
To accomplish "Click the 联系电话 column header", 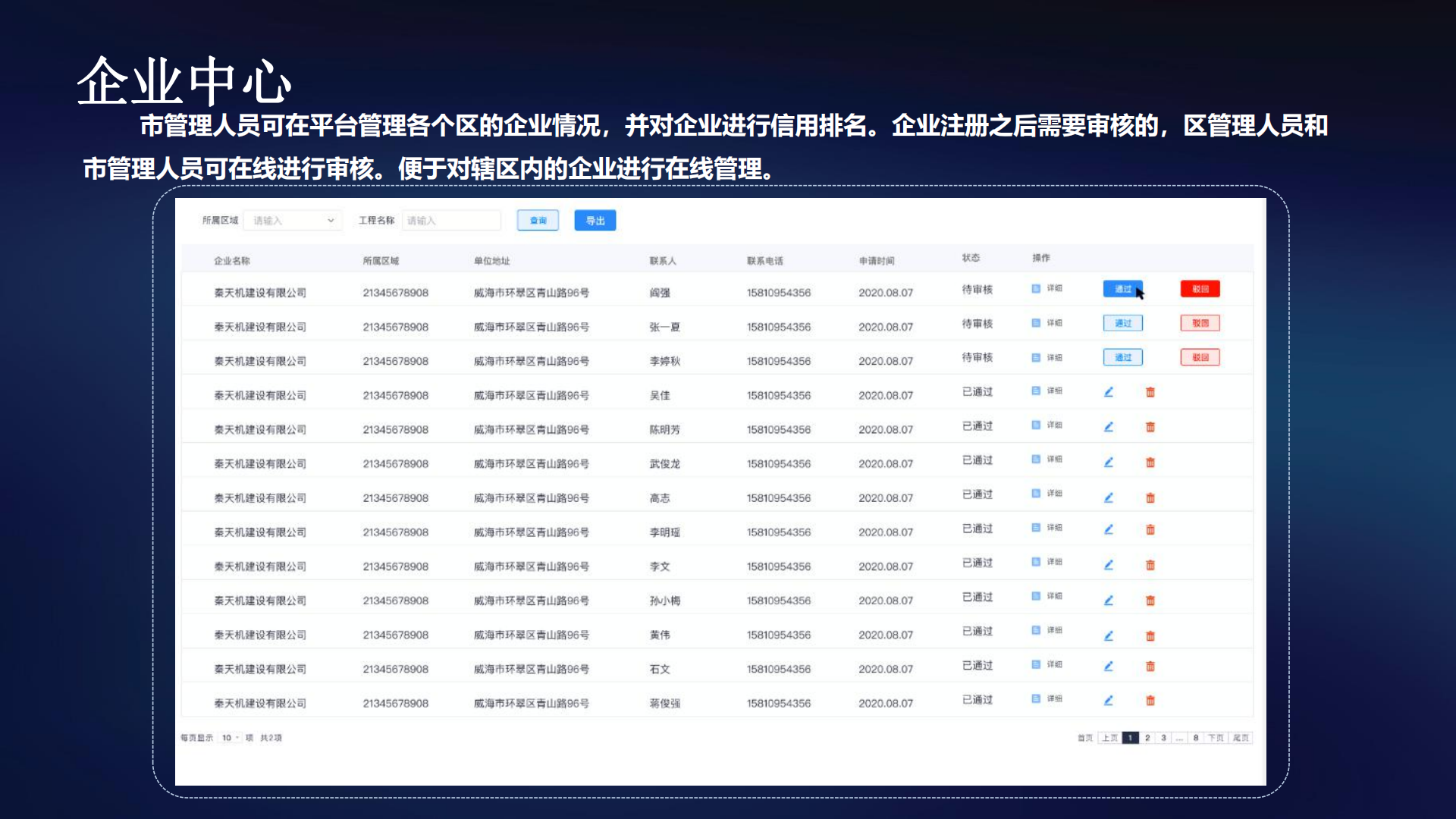I will click(764, 260).
